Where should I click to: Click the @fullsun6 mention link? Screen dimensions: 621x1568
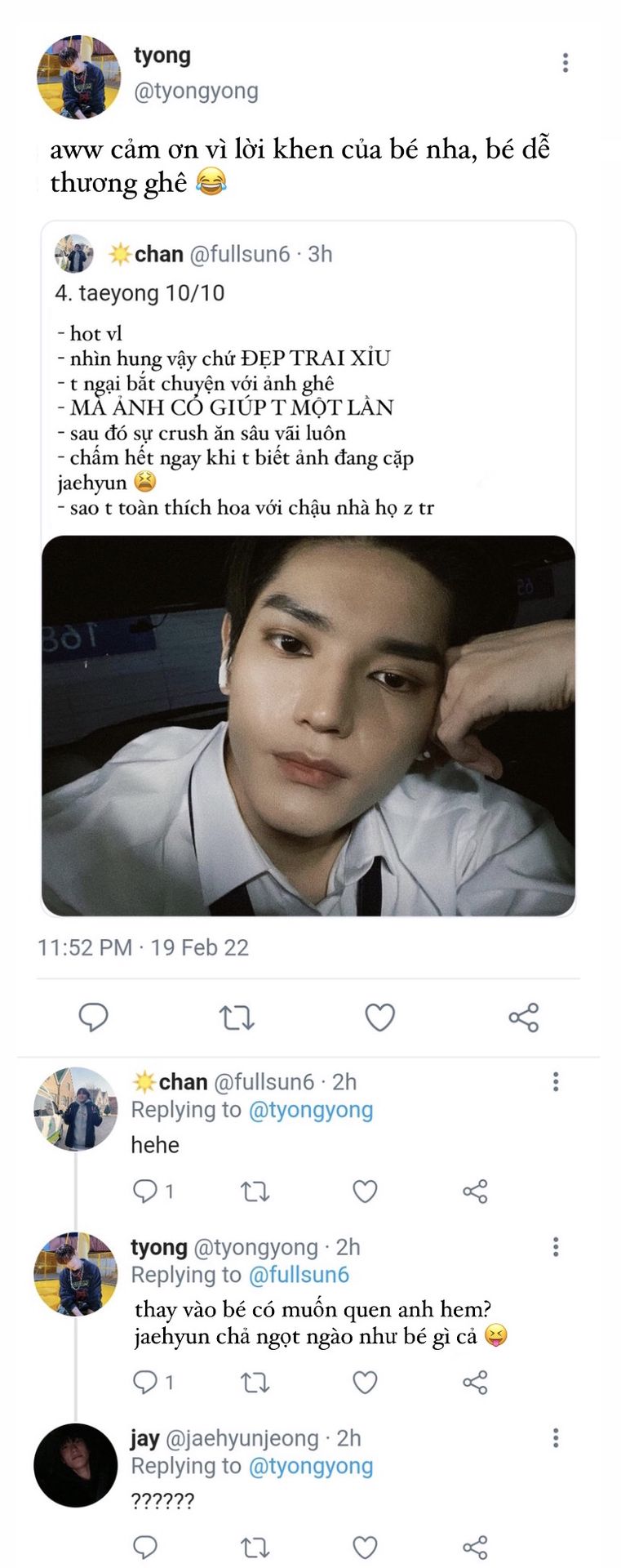tap(299, 1275)
